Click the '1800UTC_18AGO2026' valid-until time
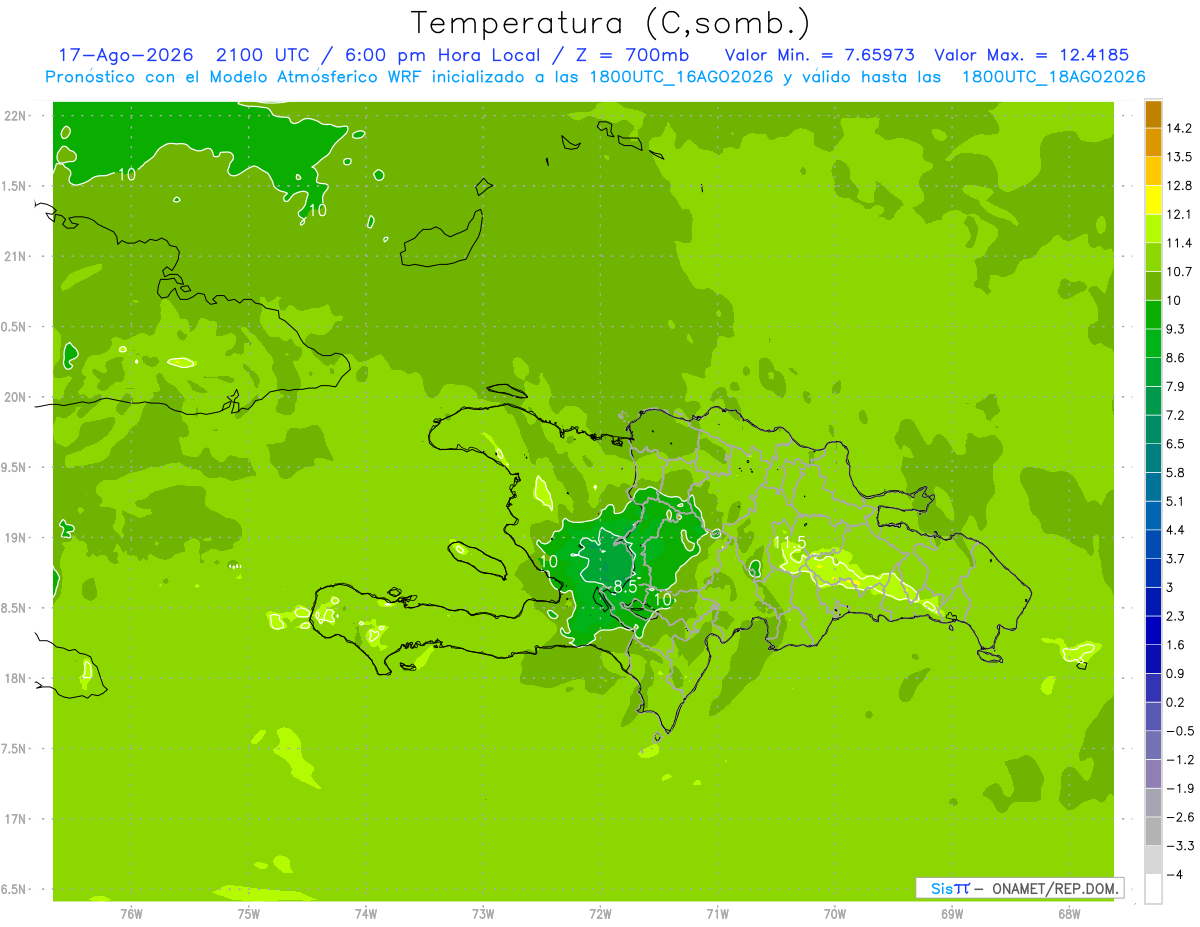Viewport: 1200px width, 927px height. click(x=1053, y=77)
